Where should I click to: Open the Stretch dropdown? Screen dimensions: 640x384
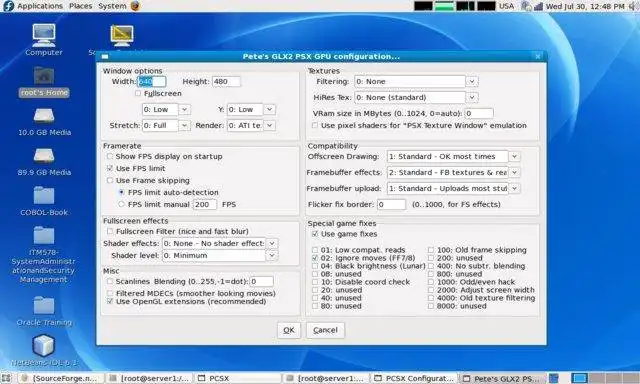[184, 125]
